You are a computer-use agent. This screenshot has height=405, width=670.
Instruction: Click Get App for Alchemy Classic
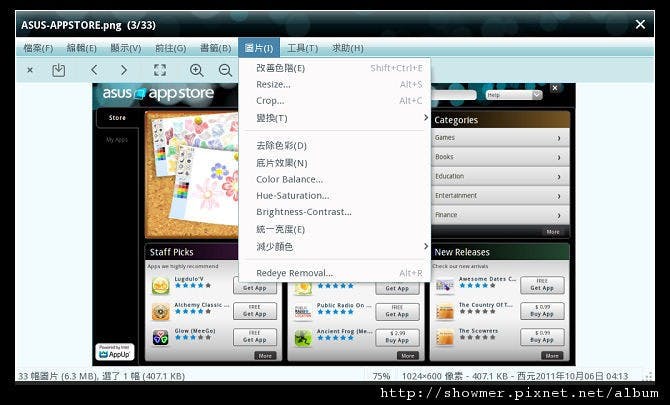tap(255, 311)
